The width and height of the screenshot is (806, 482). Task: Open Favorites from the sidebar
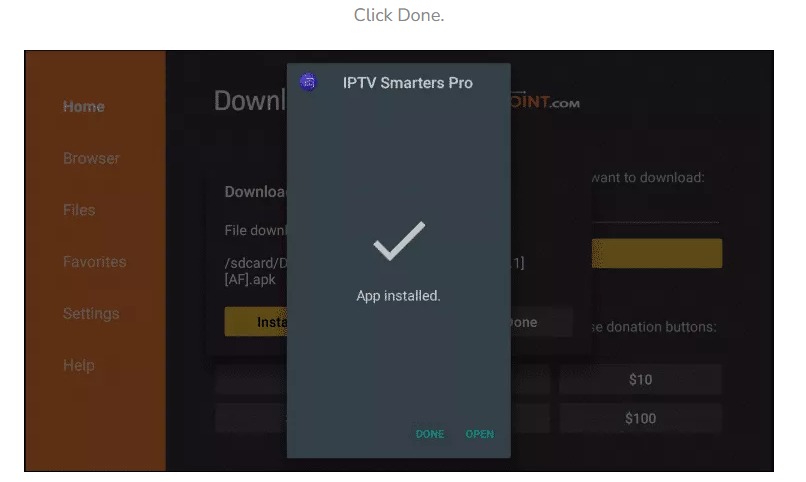click(x=95, y=262)
